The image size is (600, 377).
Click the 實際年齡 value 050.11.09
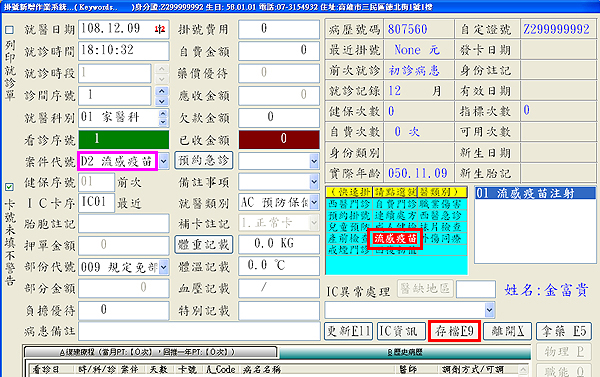(417, 173)
